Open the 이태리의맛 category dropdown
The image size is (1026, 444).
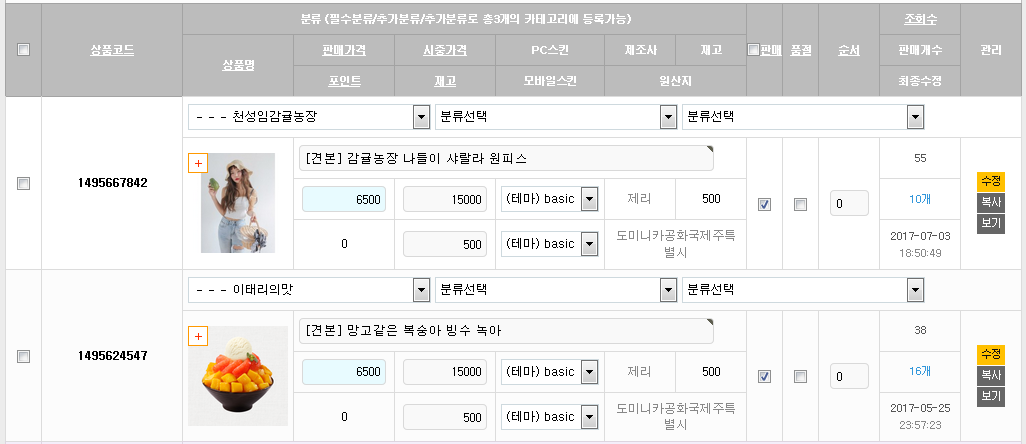pyautogui.click(x=421, y=290)
